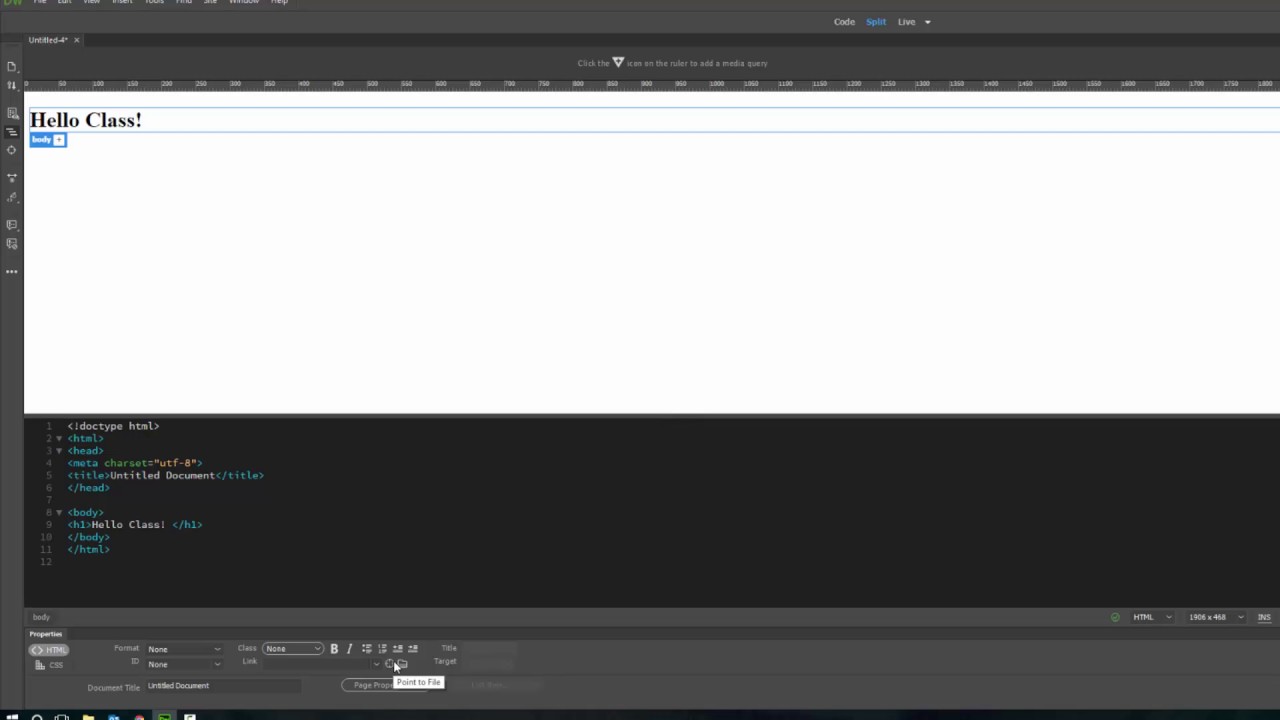Open the HTML language dropdown in status bar
1280x720 pixels.
pyautogui.click(x=1152, y=617)
